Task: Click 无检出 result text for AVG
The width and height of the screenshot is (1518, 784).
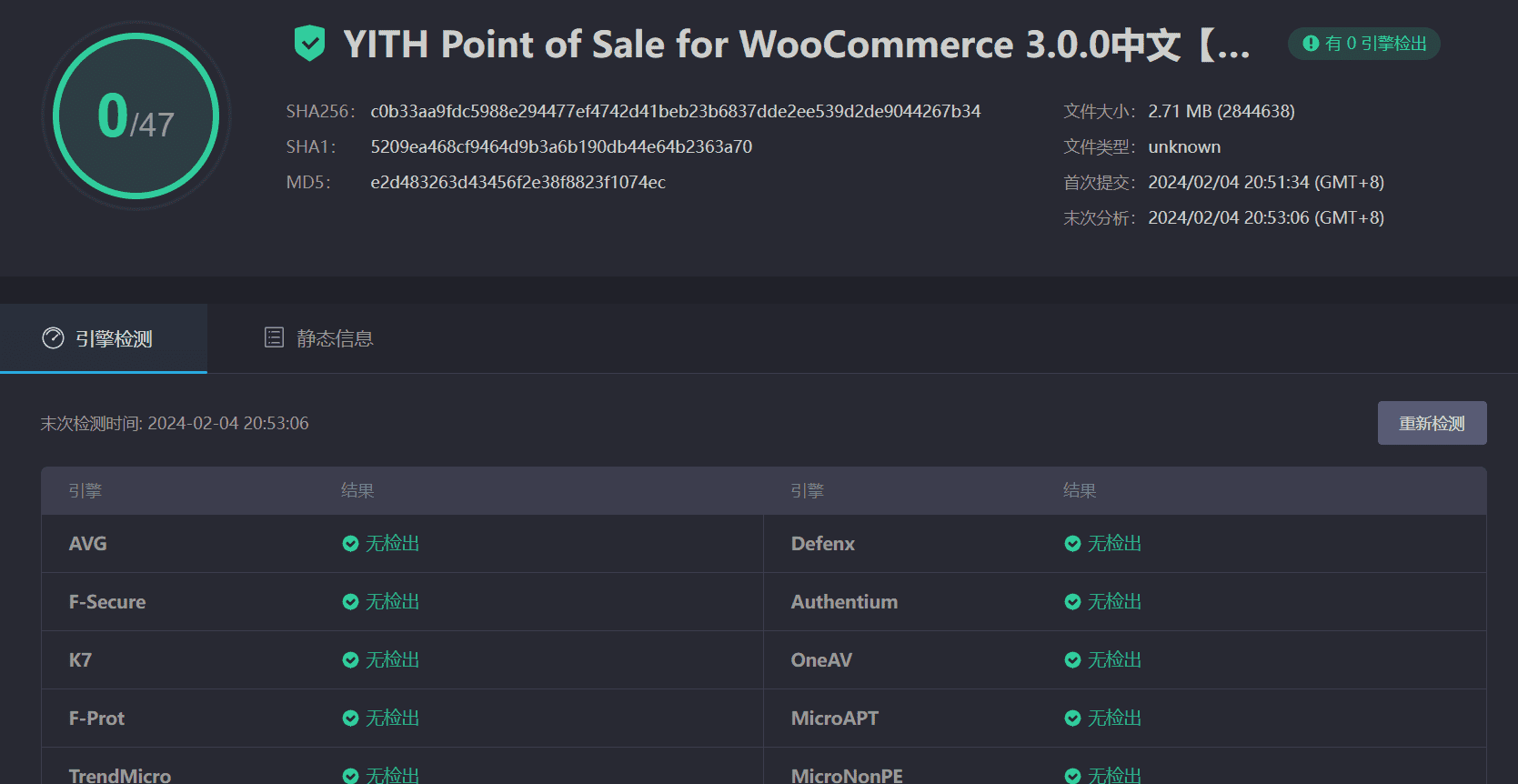Action: point(392,544)
